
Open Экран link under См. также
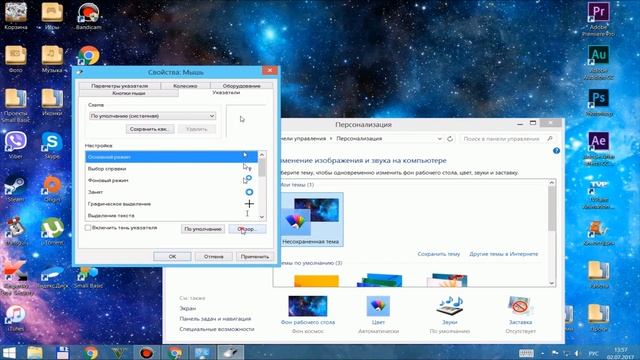[x=188, y=309]
